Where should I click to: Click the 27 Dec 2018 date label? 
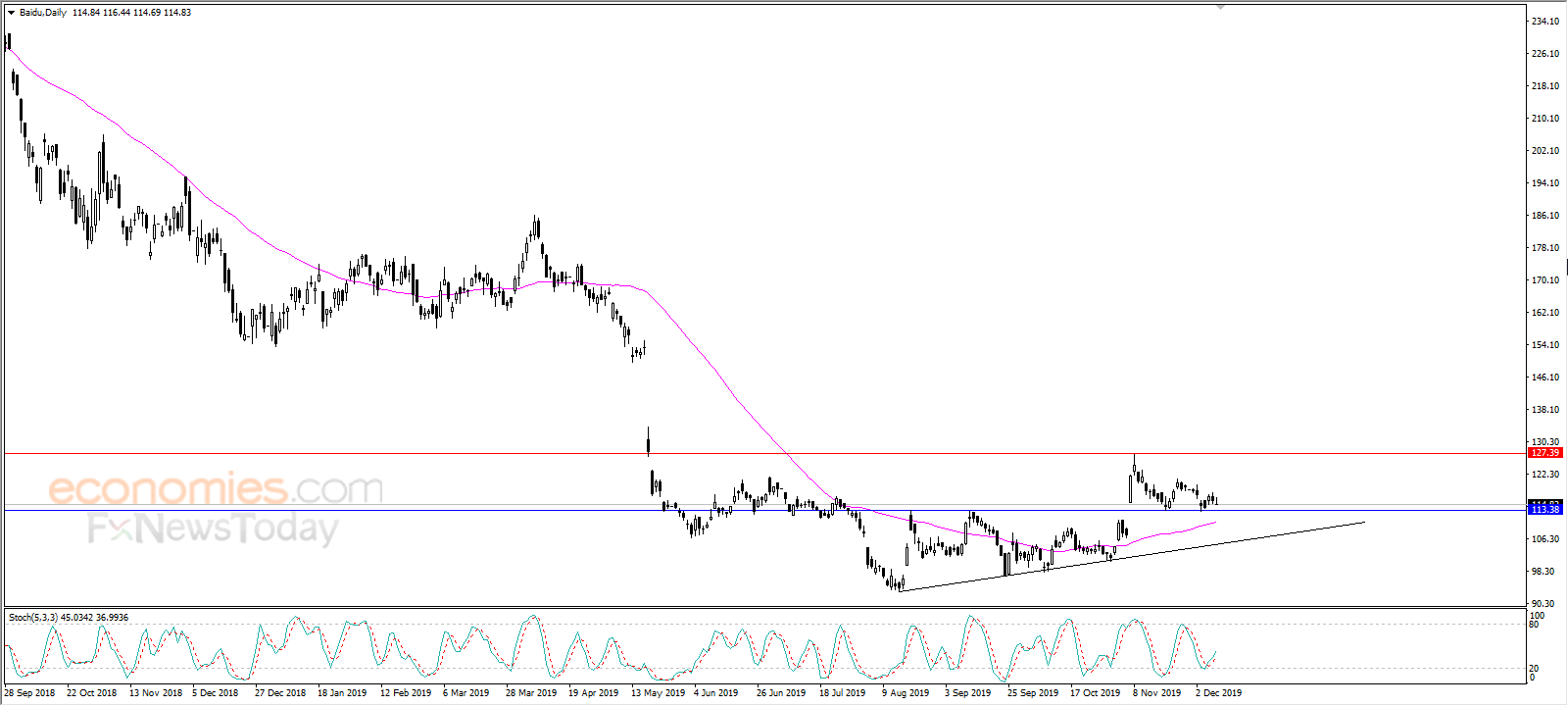coord(280,693)
